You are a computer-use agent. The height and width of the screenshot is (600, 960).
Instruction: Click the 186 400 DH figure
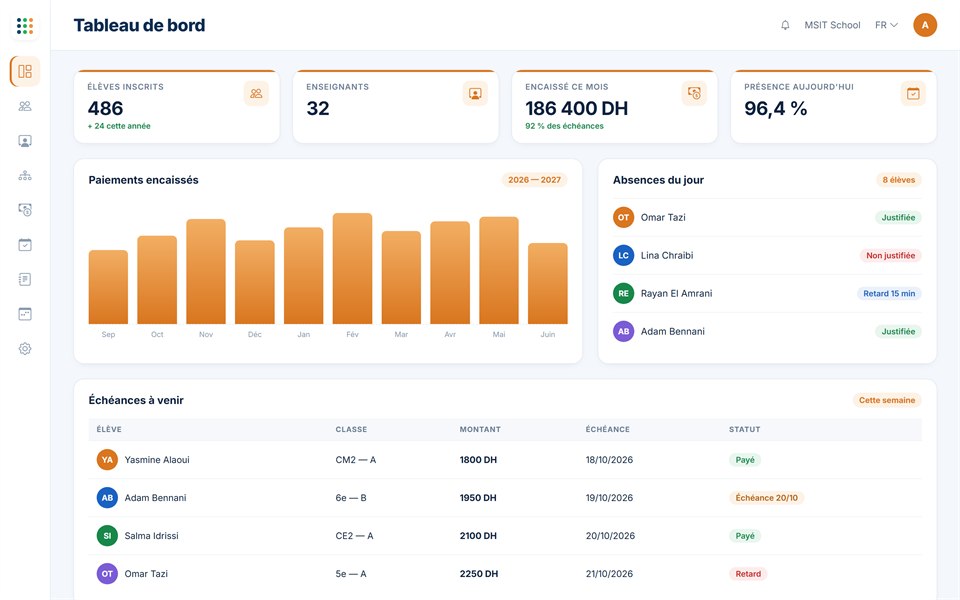click(577, 108)
